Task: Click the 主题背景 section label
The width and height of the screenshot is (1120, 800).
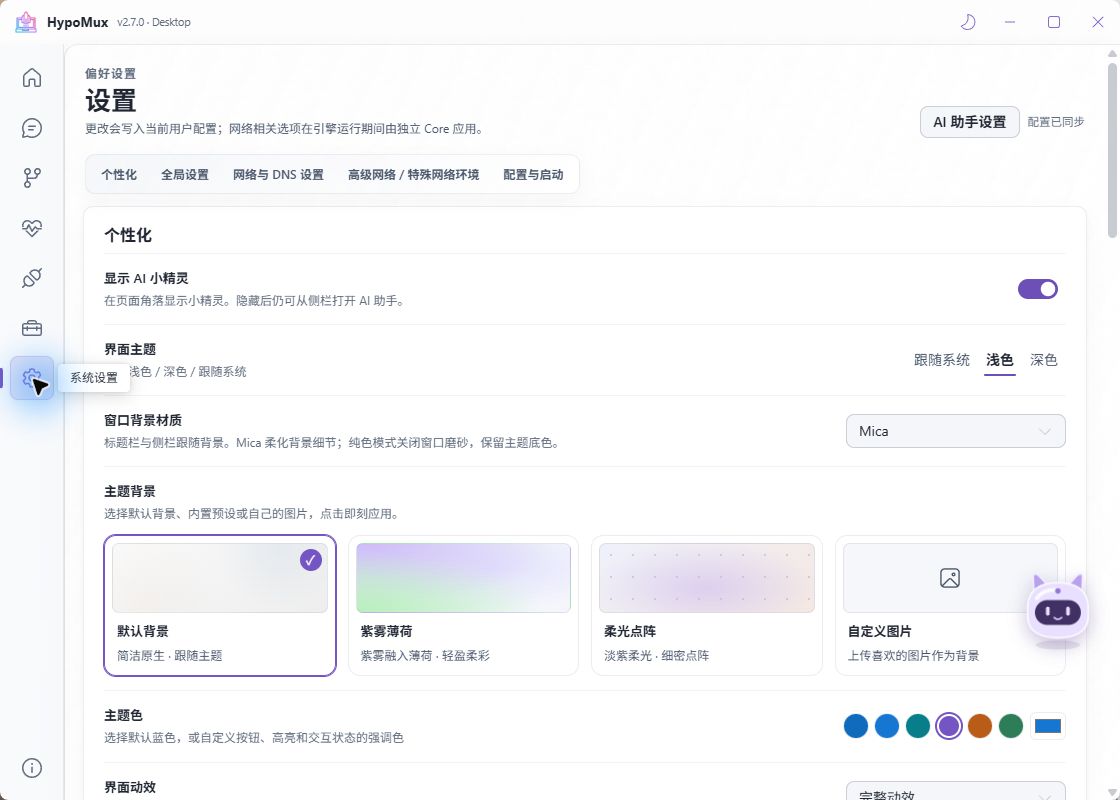Action: (x=130, y=491)
